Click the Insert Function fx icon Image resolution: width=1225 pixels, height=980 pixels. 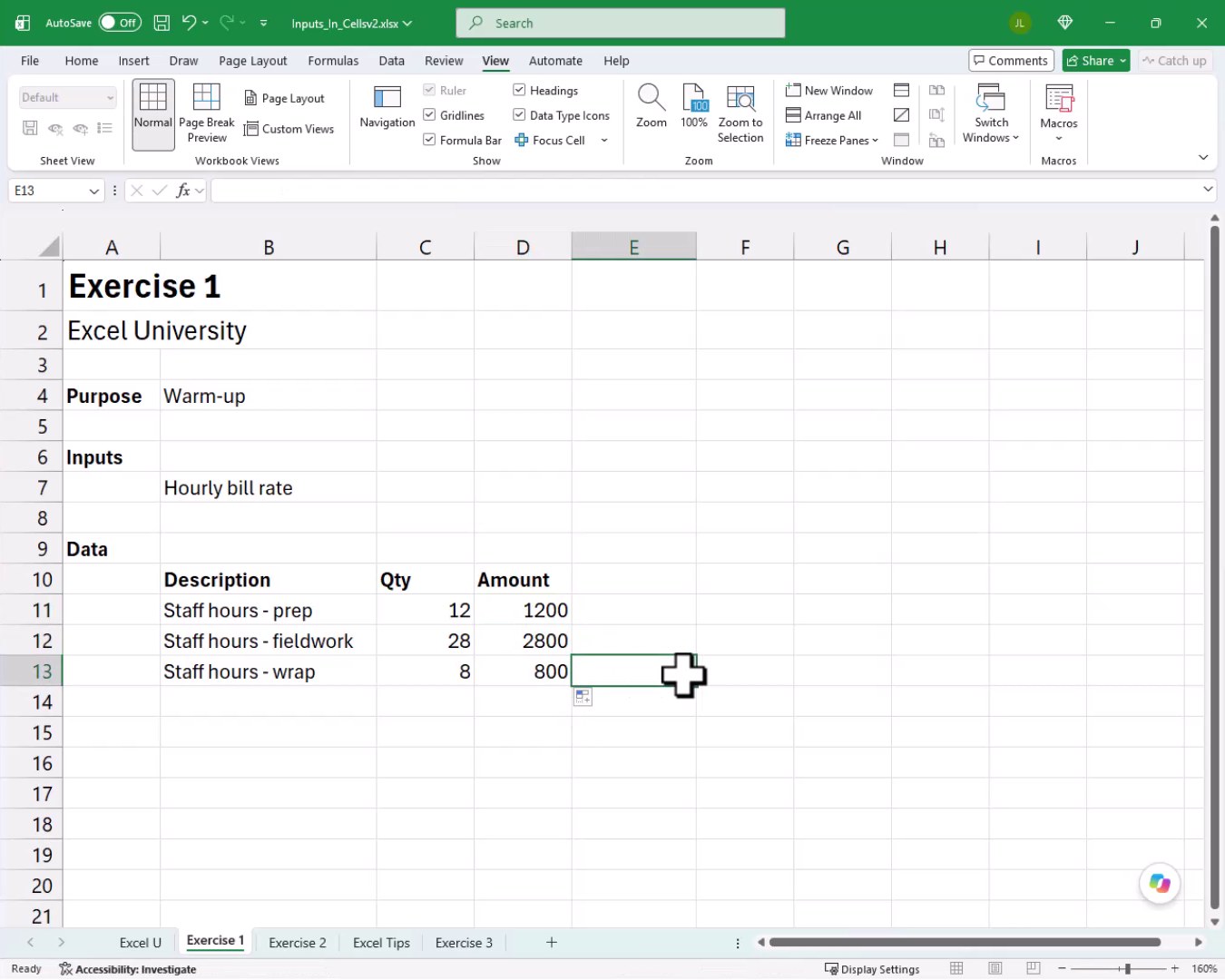click(183, 191)
